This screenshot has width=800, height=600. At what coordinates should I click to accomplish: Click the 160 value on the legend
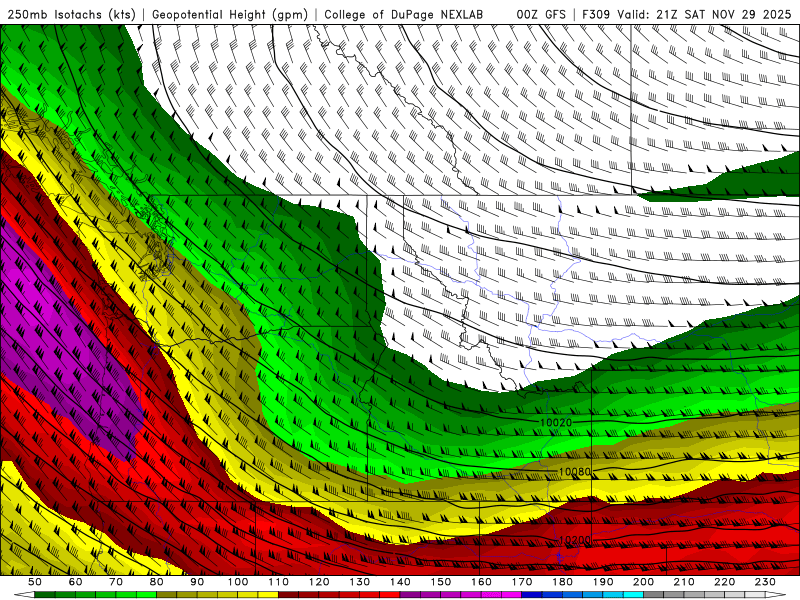tap(481, 582)
